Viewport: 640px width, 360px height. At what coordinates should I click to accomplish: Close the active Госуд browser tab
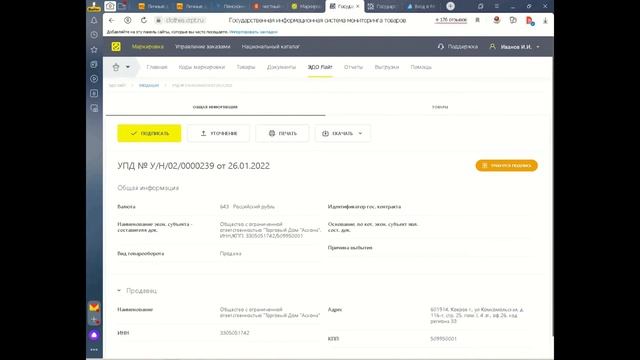click(358, 6)
